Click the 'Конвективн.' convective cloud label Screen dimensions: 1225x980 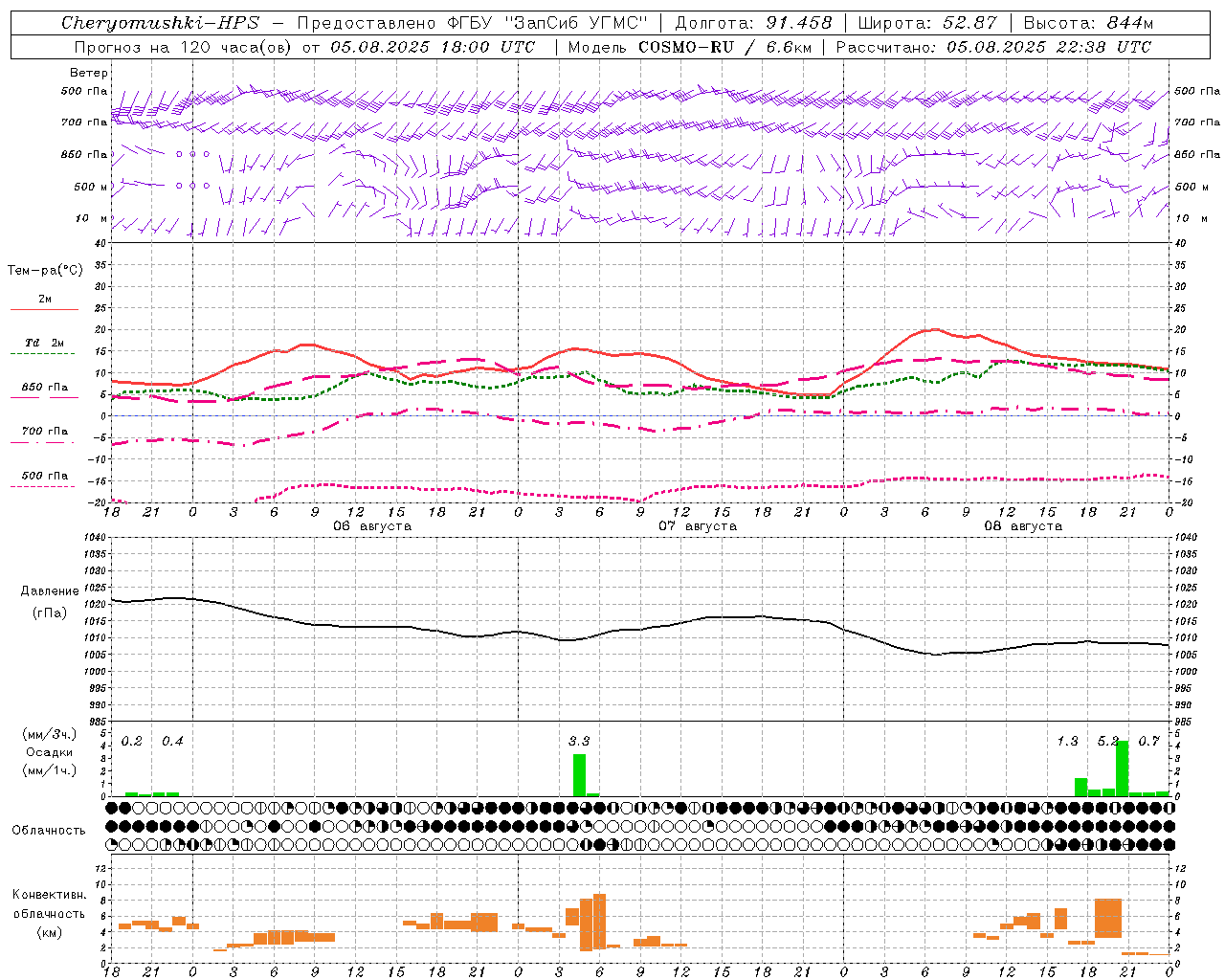point(50,895)
